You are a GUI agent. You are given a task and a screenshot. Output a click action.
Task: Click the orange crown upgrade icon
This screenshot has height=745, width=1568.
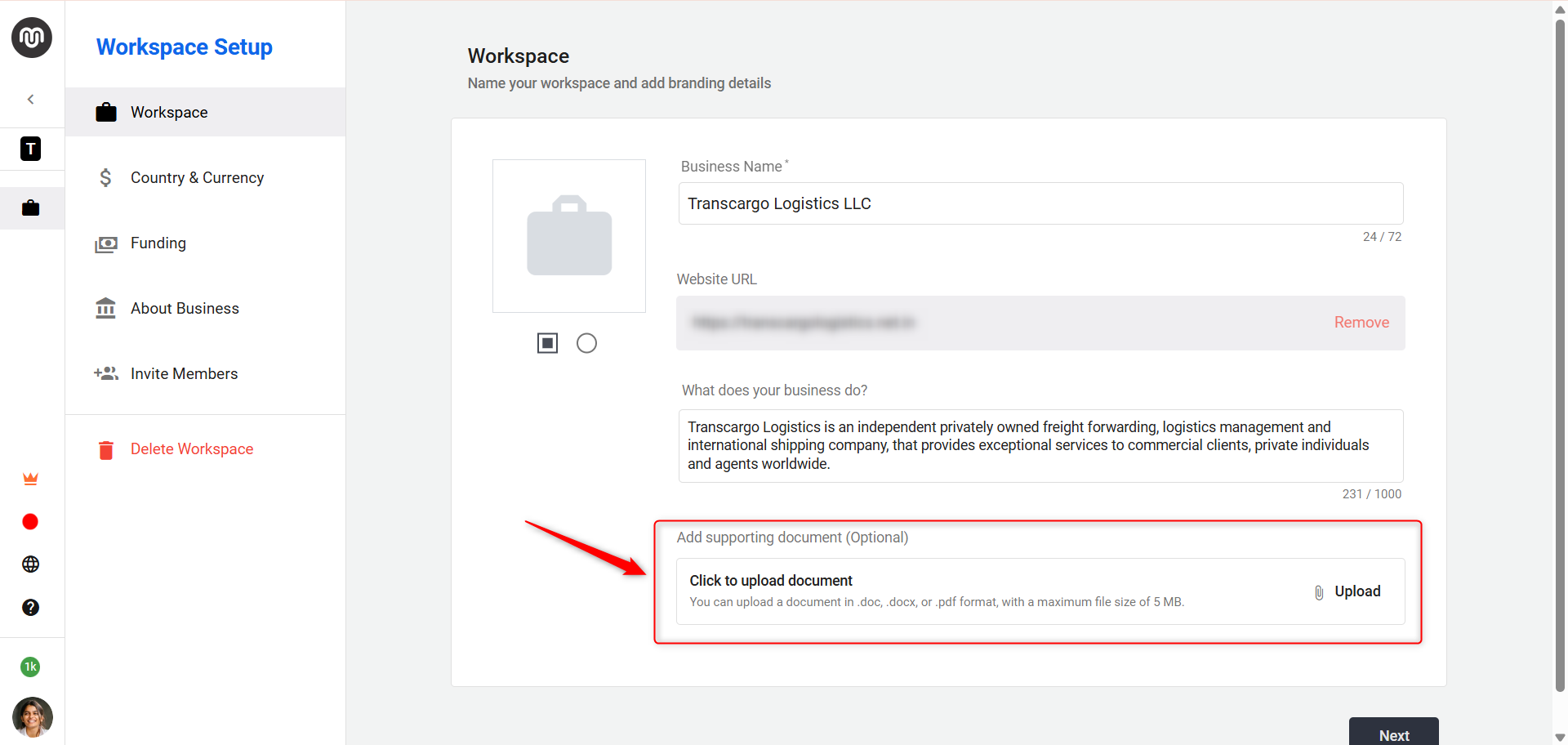tap(31, 479)
